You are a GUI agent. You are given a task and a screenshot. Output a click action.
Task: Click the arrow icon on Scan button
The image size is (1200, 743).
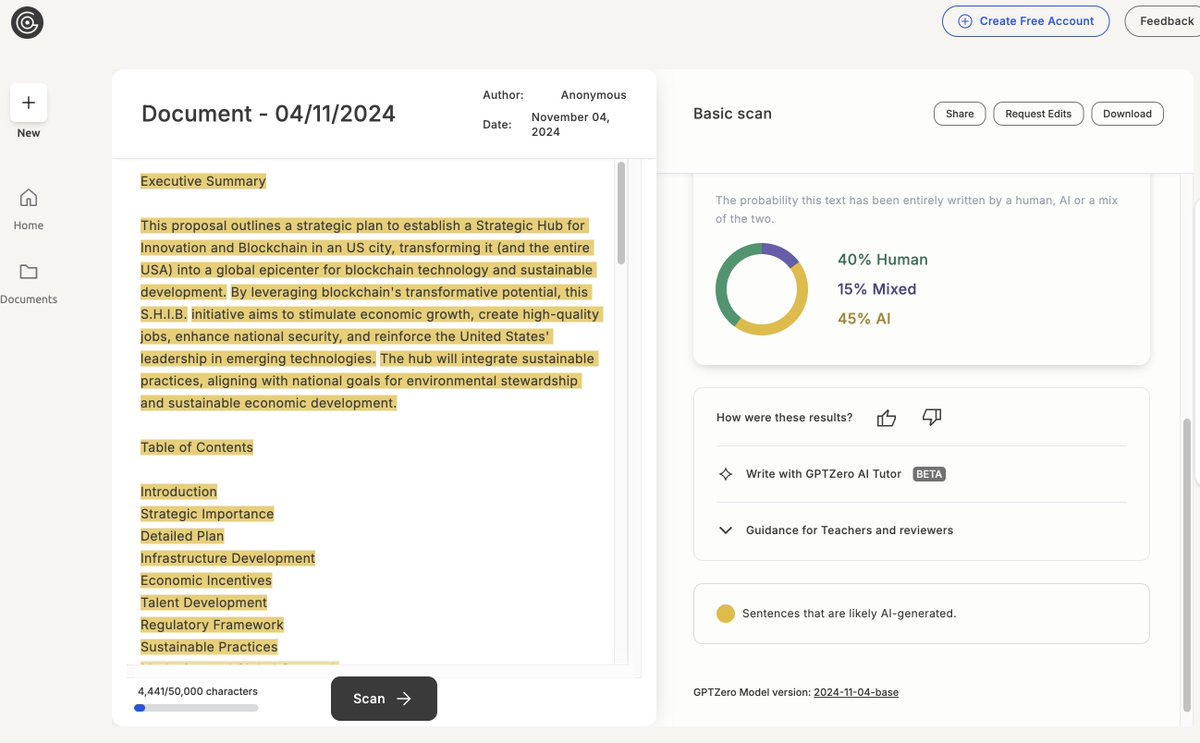click(404, 699)
